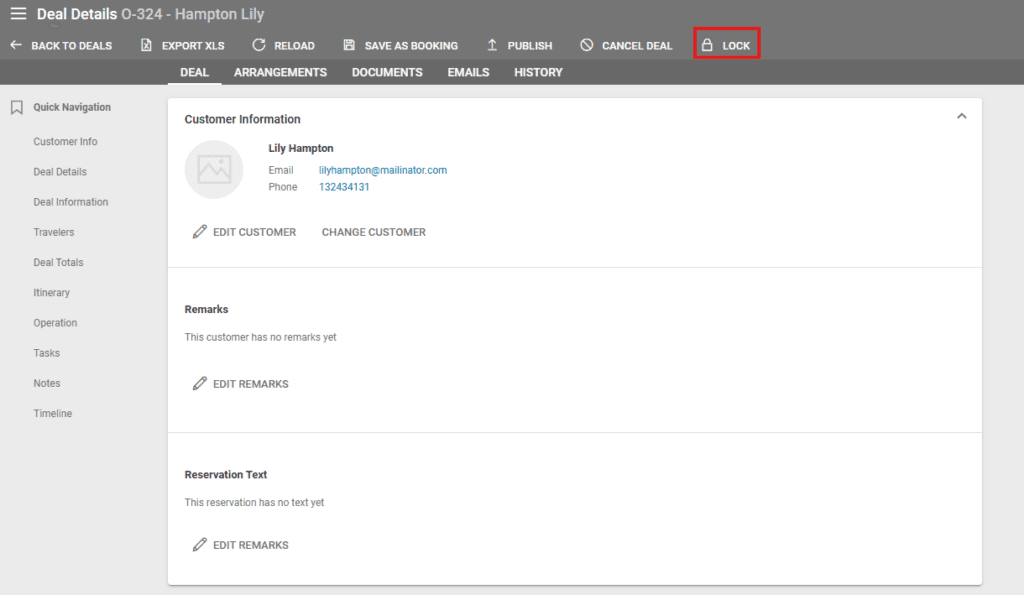Open the hamburger main menu
The image size is (1024, 595).
tap(18, 14)
